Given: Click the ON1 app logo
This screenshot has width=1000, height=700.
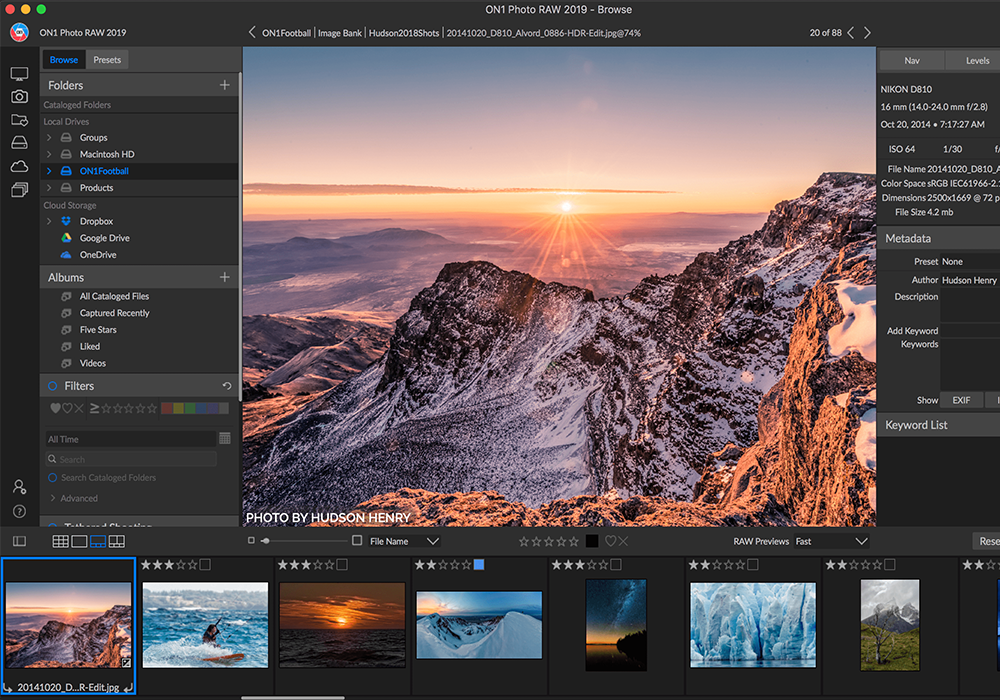Looking at the screenshot, I should coord(19,32).
